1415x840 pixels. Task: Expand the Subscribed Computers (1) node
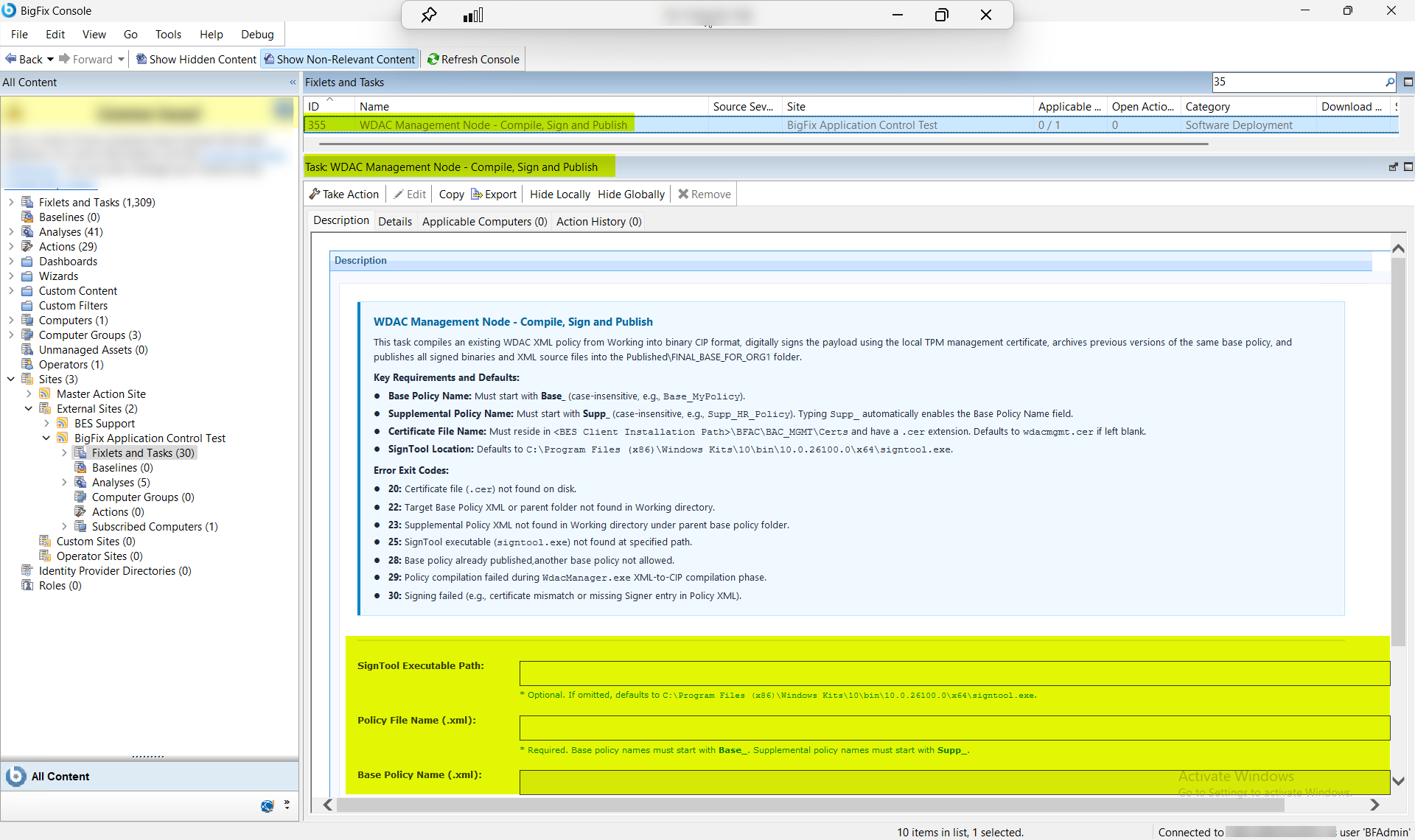tap(64, 527)
